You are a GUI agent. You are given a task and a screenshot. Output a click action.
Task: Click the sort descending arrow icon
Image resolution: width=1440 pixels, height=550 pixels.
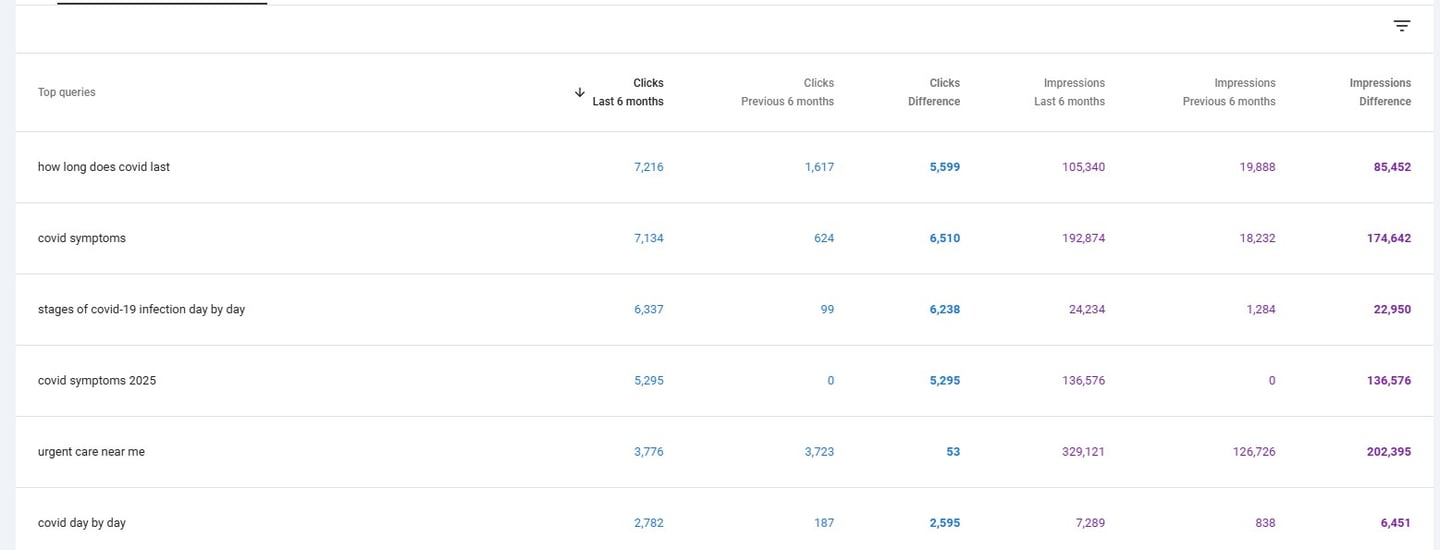click(579, 92)
